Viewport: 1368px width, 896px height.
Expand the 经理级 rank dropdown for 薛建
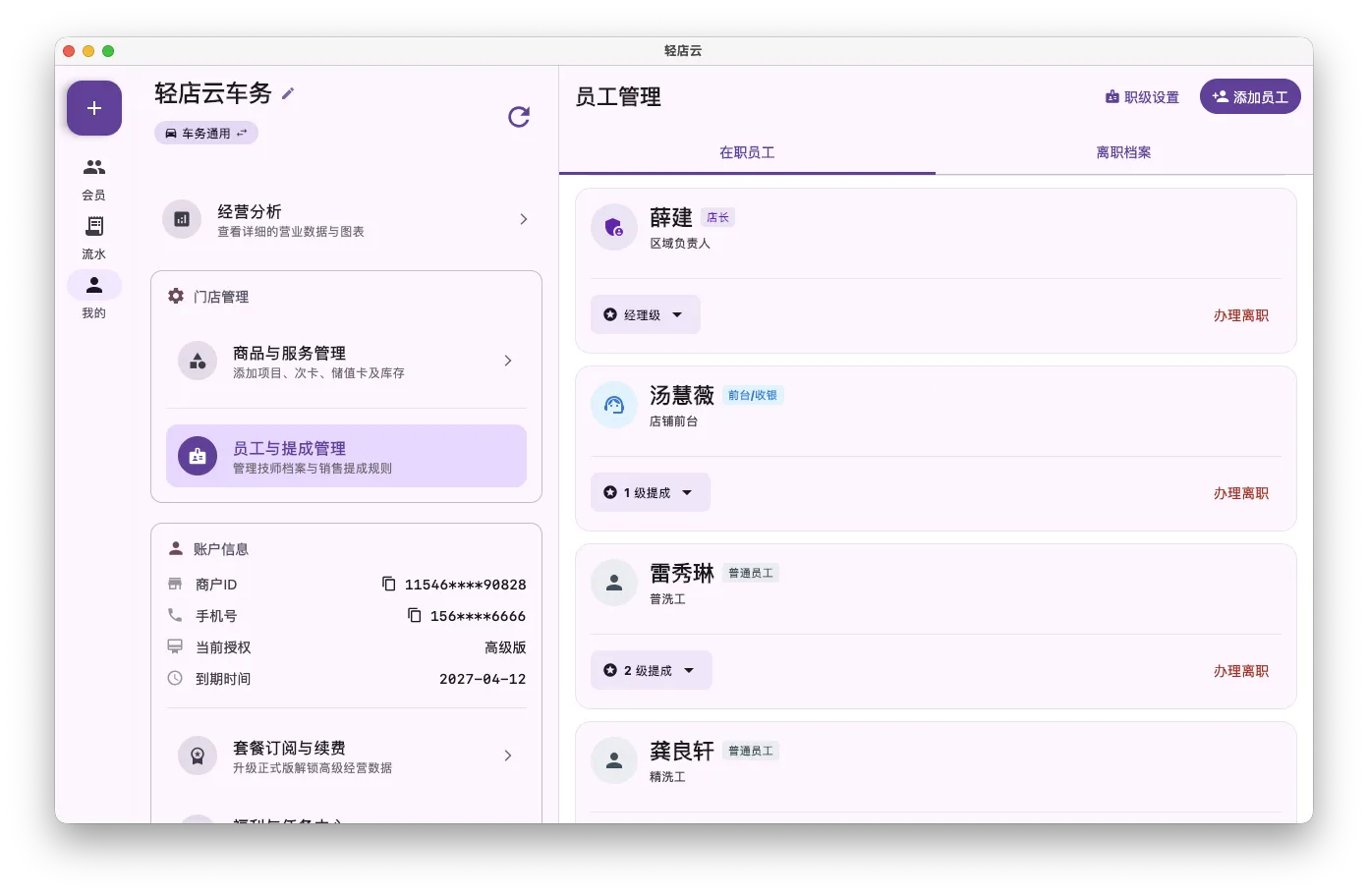pyautogui.click(x=645, y=314)
